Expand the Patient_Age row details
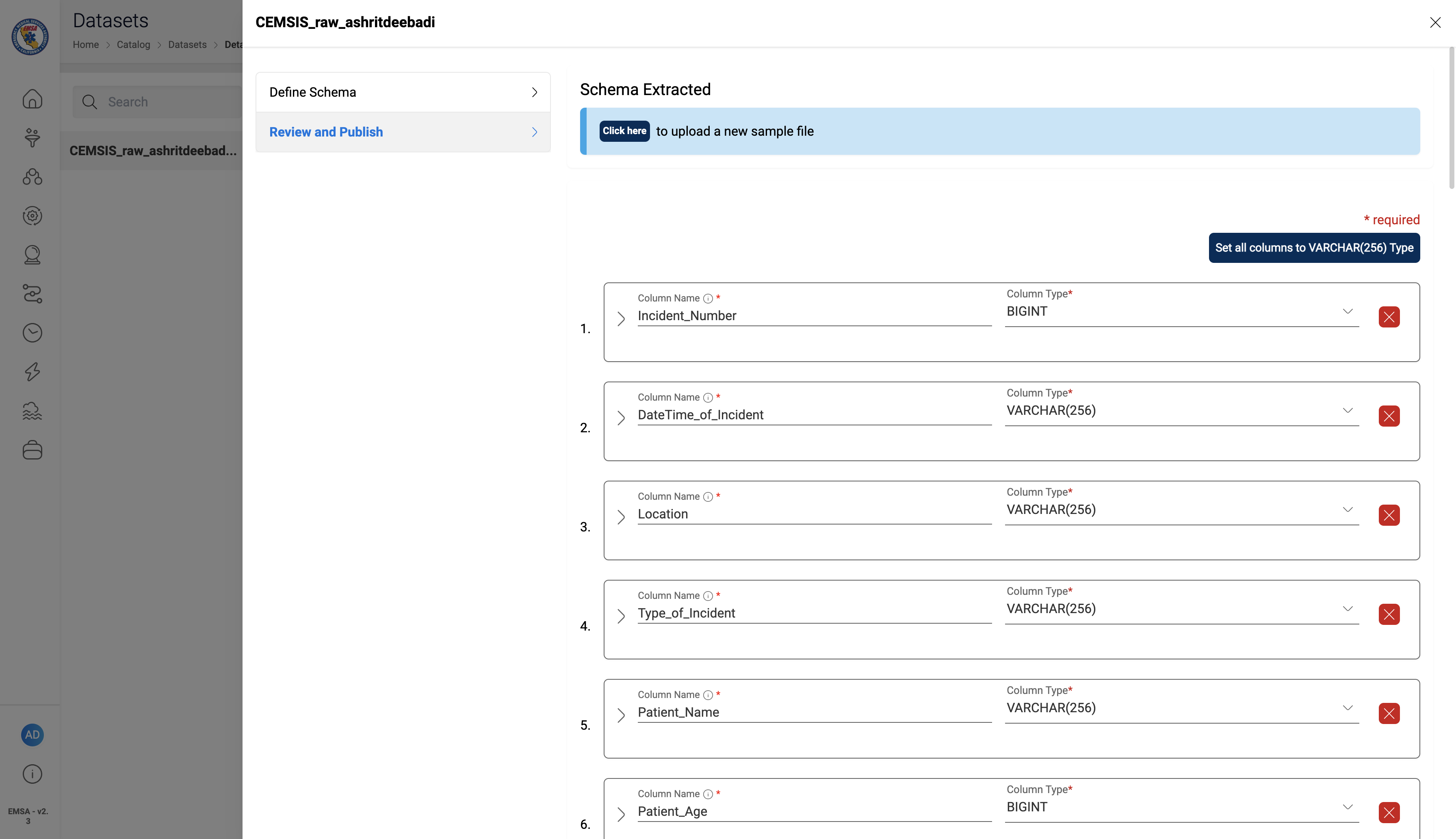The height and width of the screenshot is (839, 1456). 620,814
